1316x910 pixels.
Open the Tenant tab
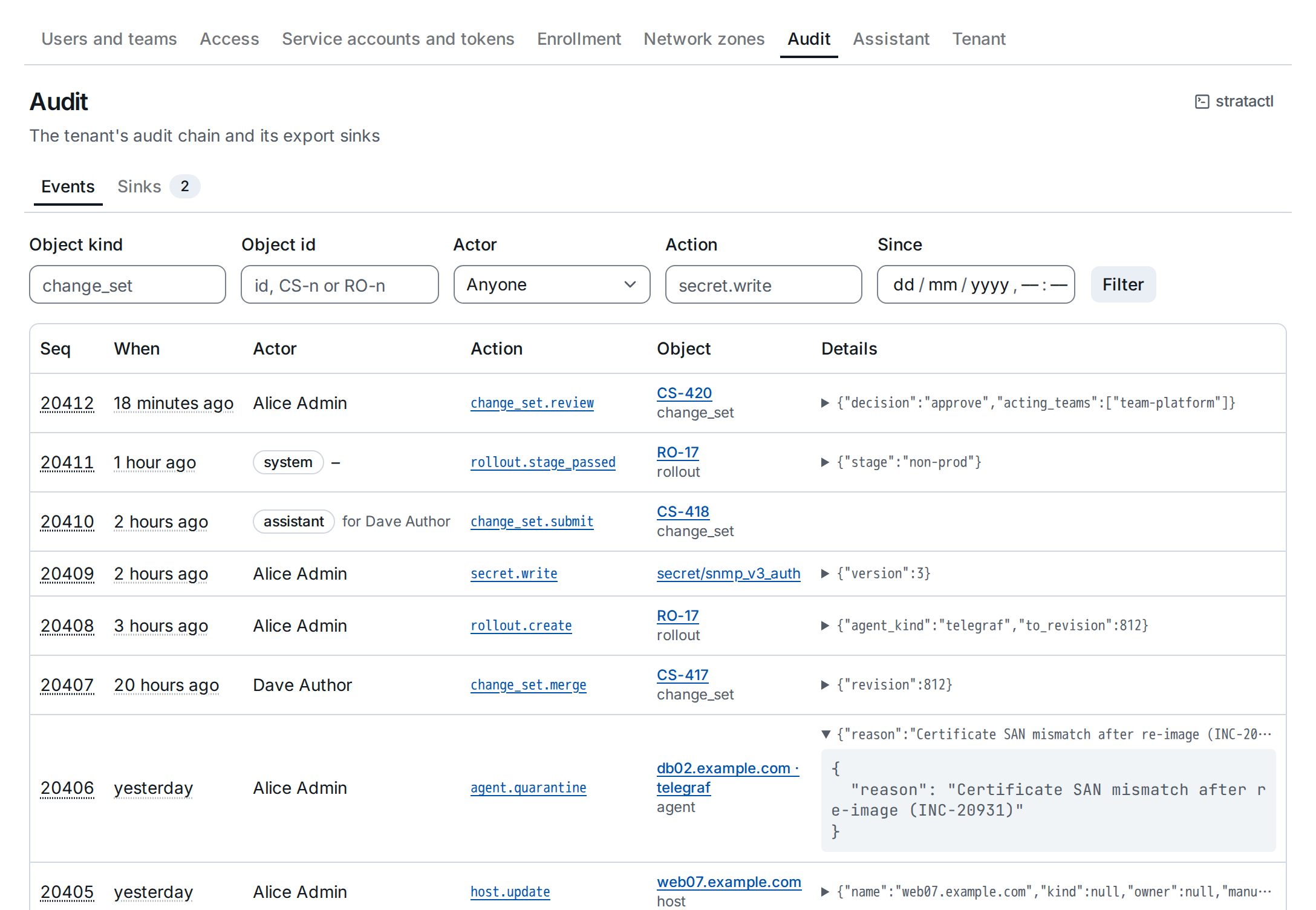[x=979, y=39]
